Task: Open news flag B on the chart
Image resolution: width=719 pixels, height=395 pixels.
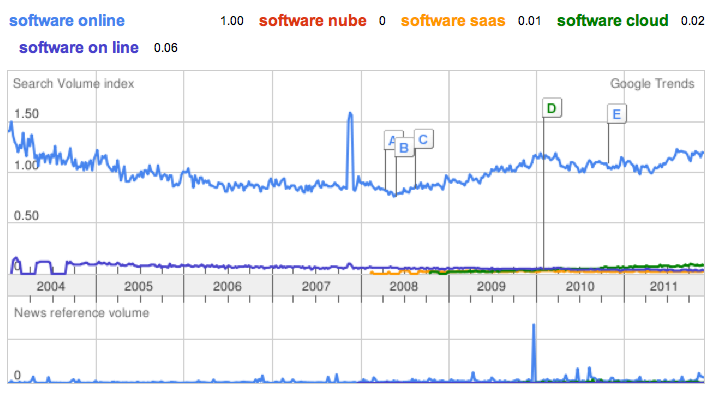Action: (x=404, y=148)
